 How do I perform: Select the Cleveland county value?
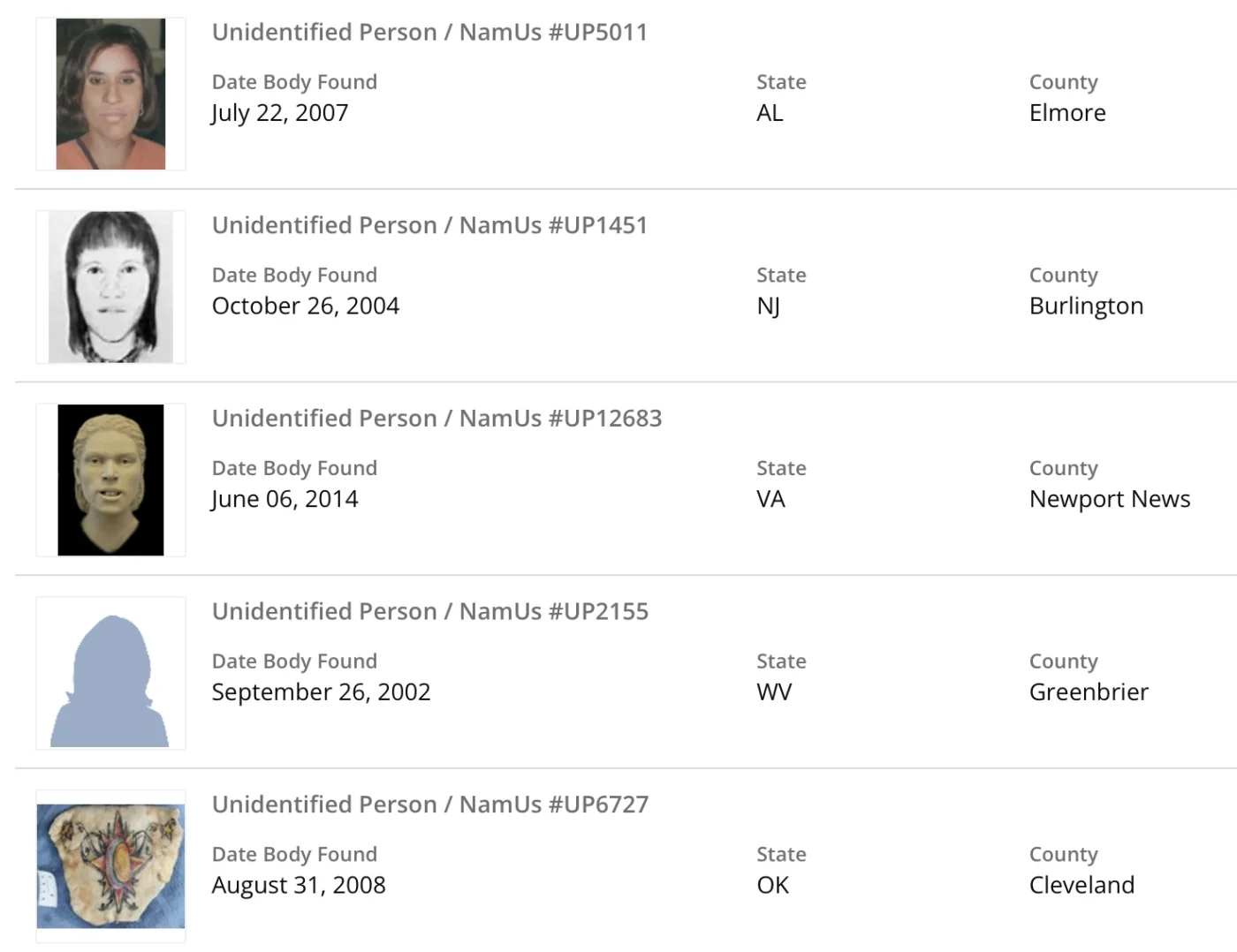point(1081,885)
